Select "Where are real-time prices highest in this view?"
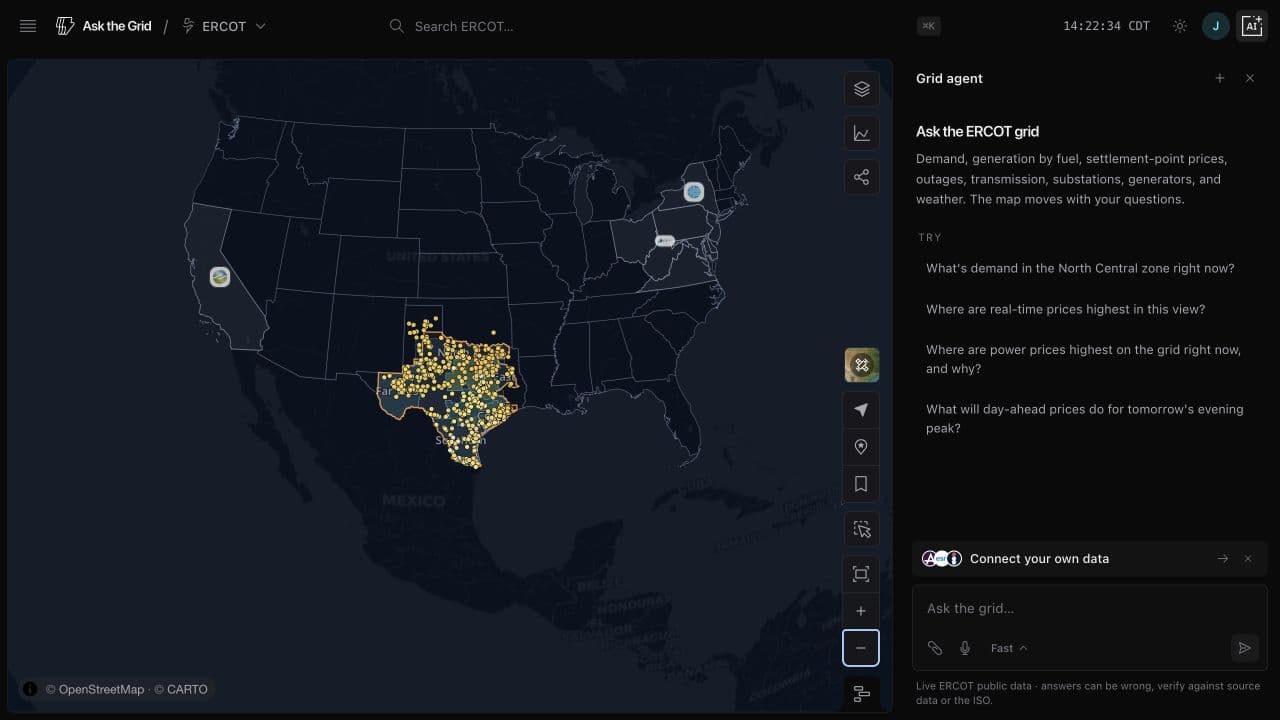 pyautogui.click(x=1065, y=309)
